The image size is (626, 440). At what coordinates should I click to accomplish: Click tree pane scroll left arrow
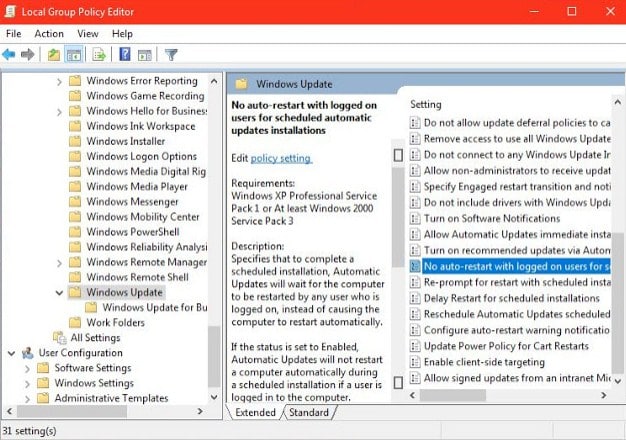[x=10, y=411]
